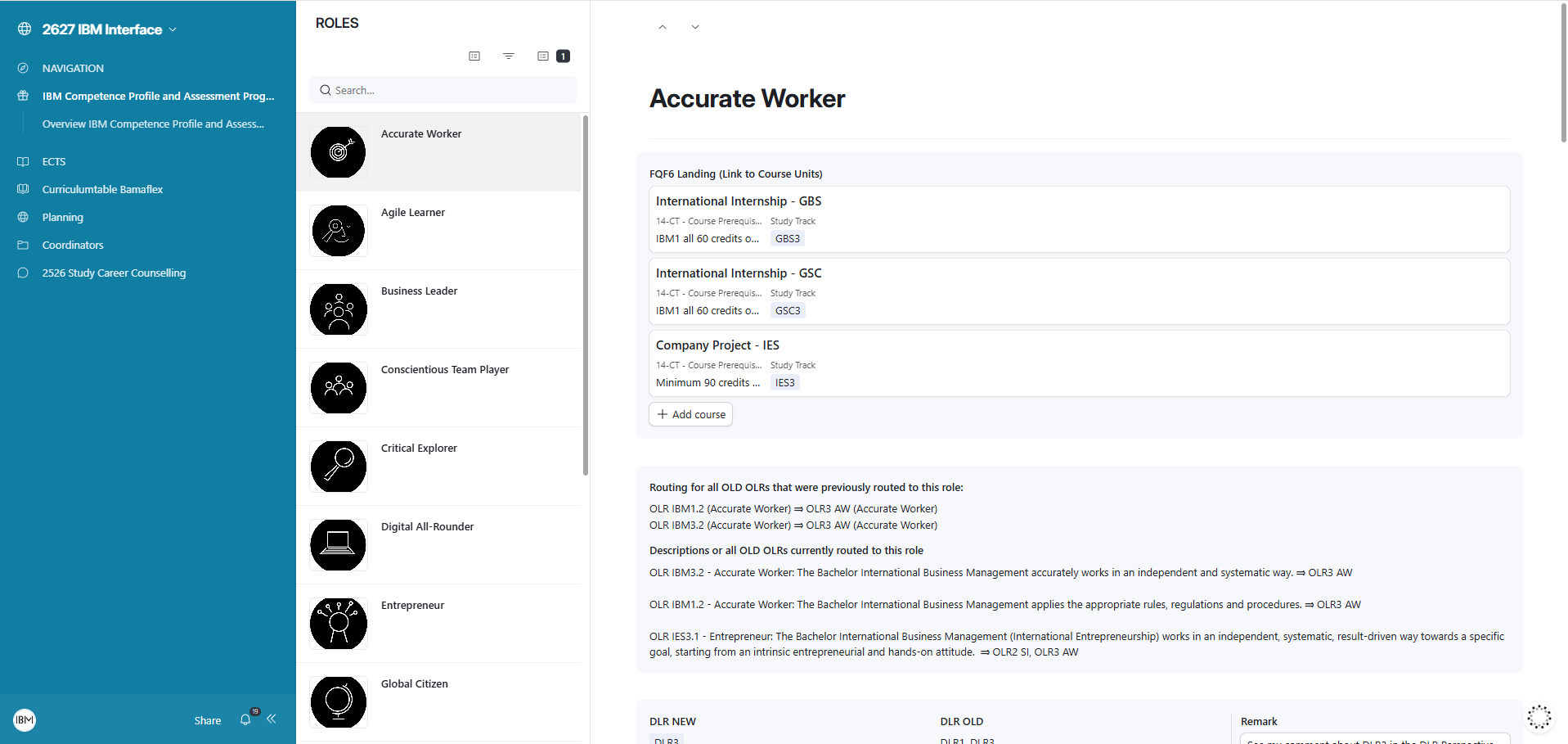Open the Planning page

[x=63, y=217]
